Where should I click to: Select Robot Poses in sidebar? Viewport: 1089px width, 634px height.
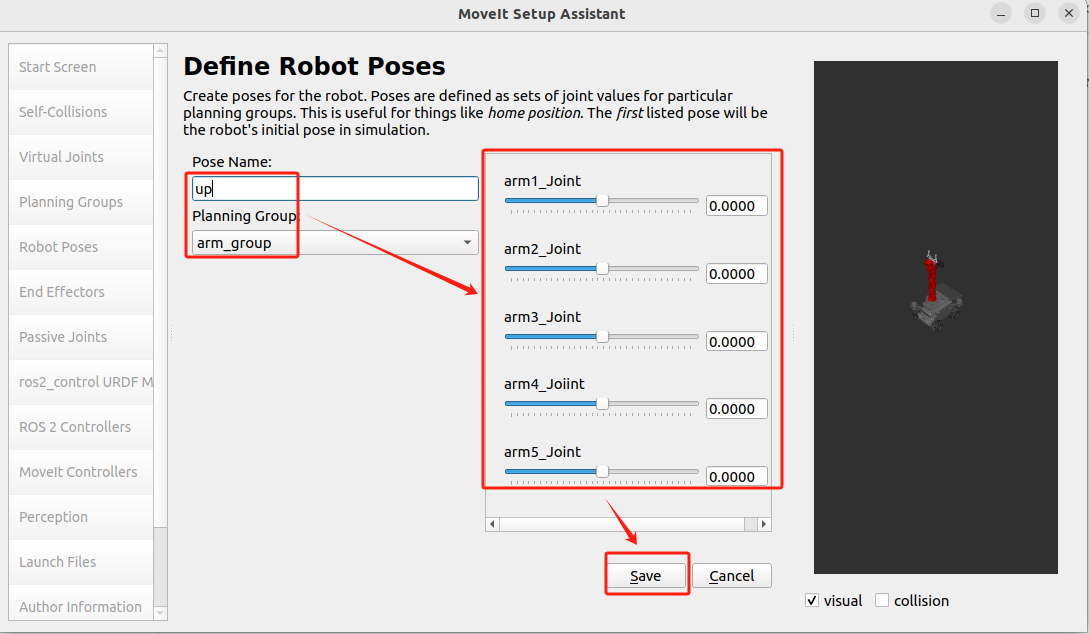81,247
